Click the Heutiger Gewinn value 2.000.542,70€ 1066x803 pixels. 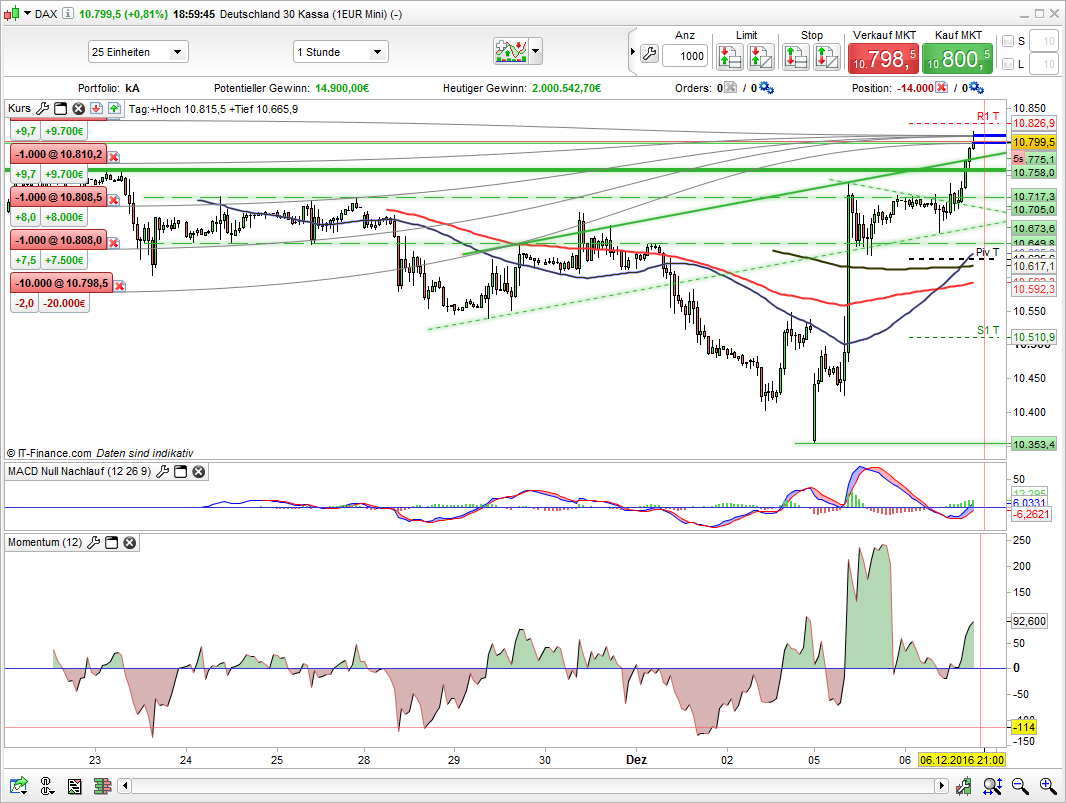[x=566, y=88]
